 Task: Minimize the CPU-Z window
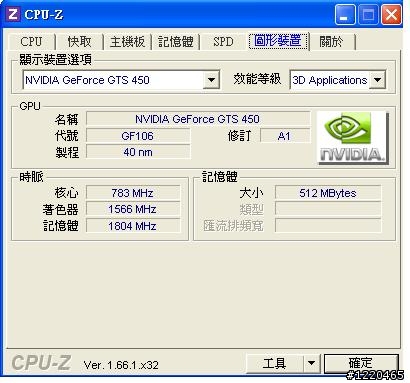pos(345,14)
